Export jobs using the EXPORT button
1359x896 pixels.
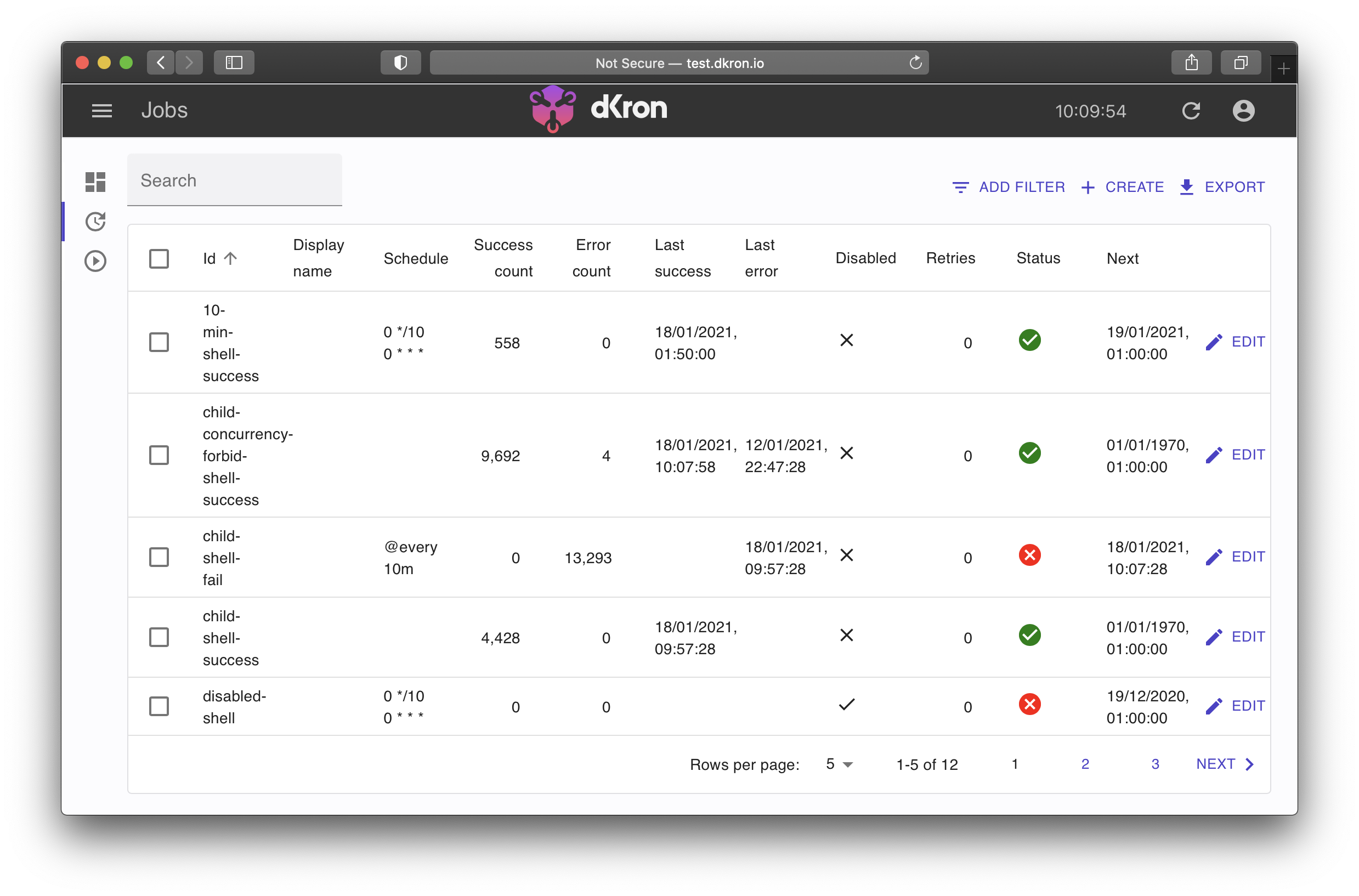click(1222, 187)
